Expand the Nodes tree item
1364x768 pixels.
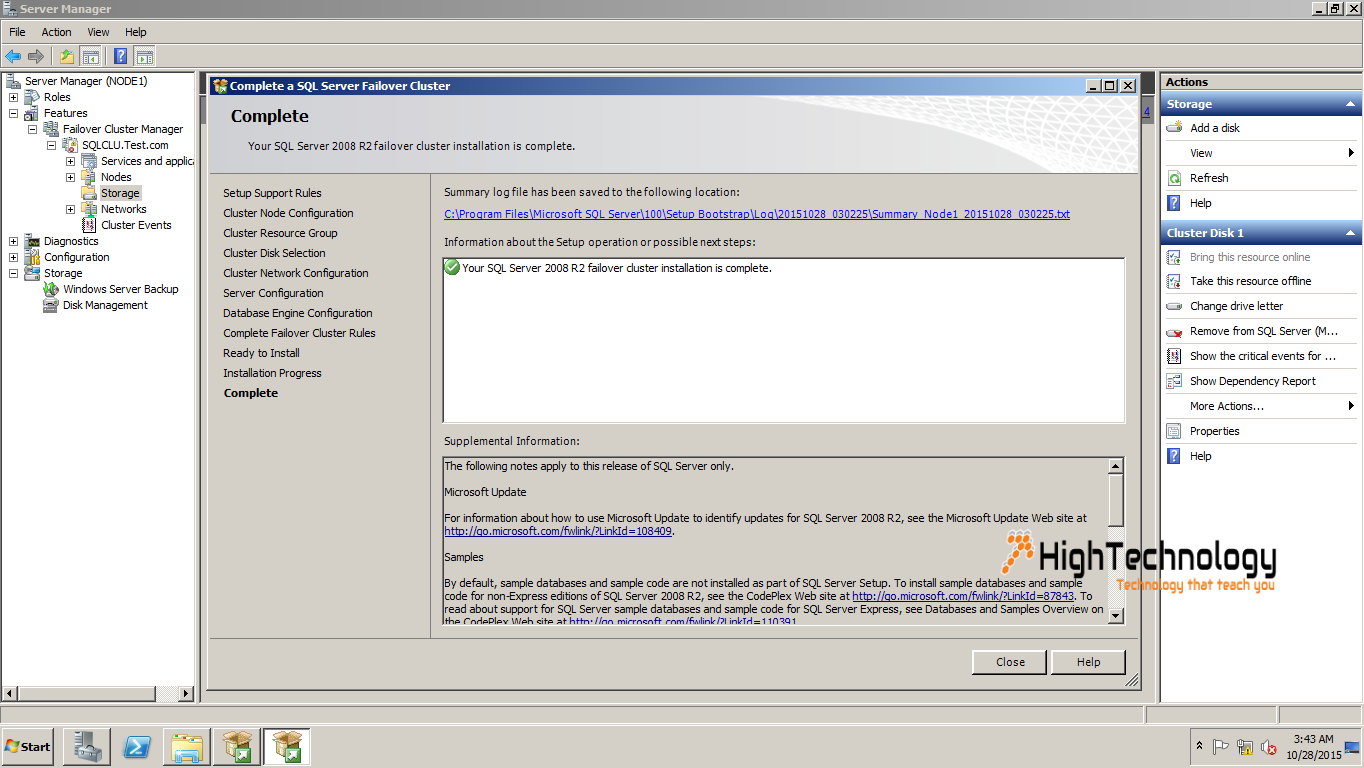click(70, 177)
